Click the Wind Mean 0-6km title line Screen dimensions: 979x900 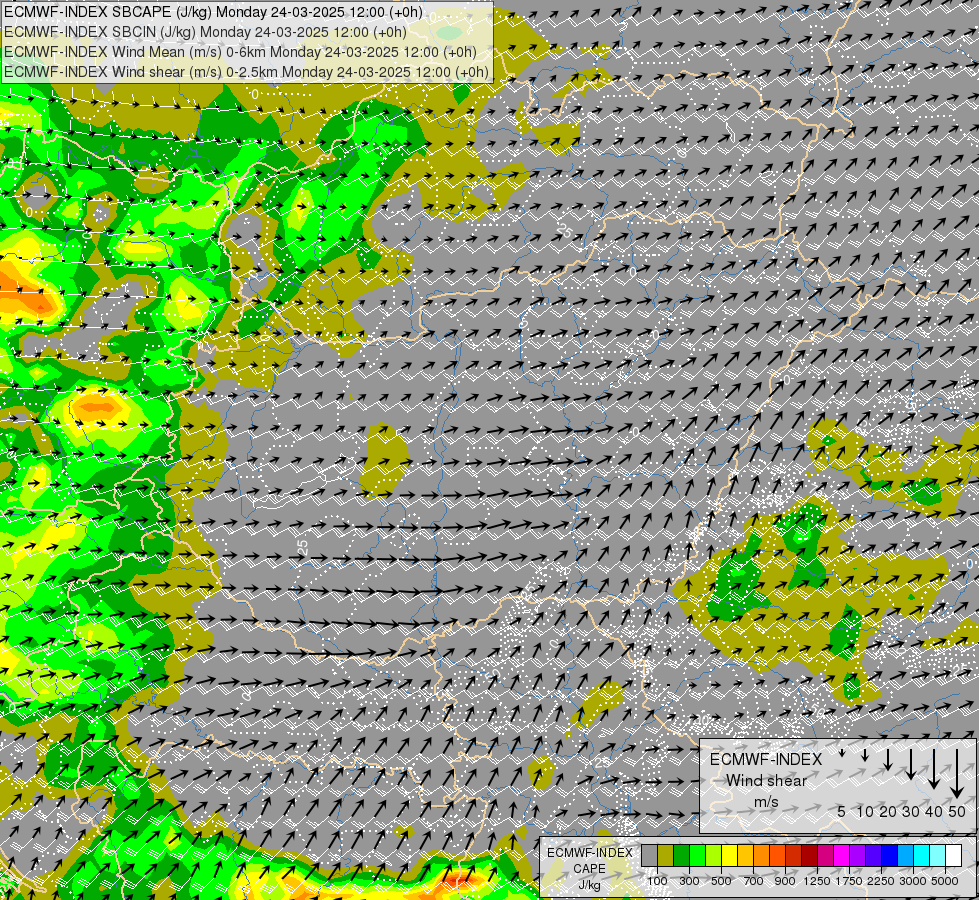pos(240,52)
